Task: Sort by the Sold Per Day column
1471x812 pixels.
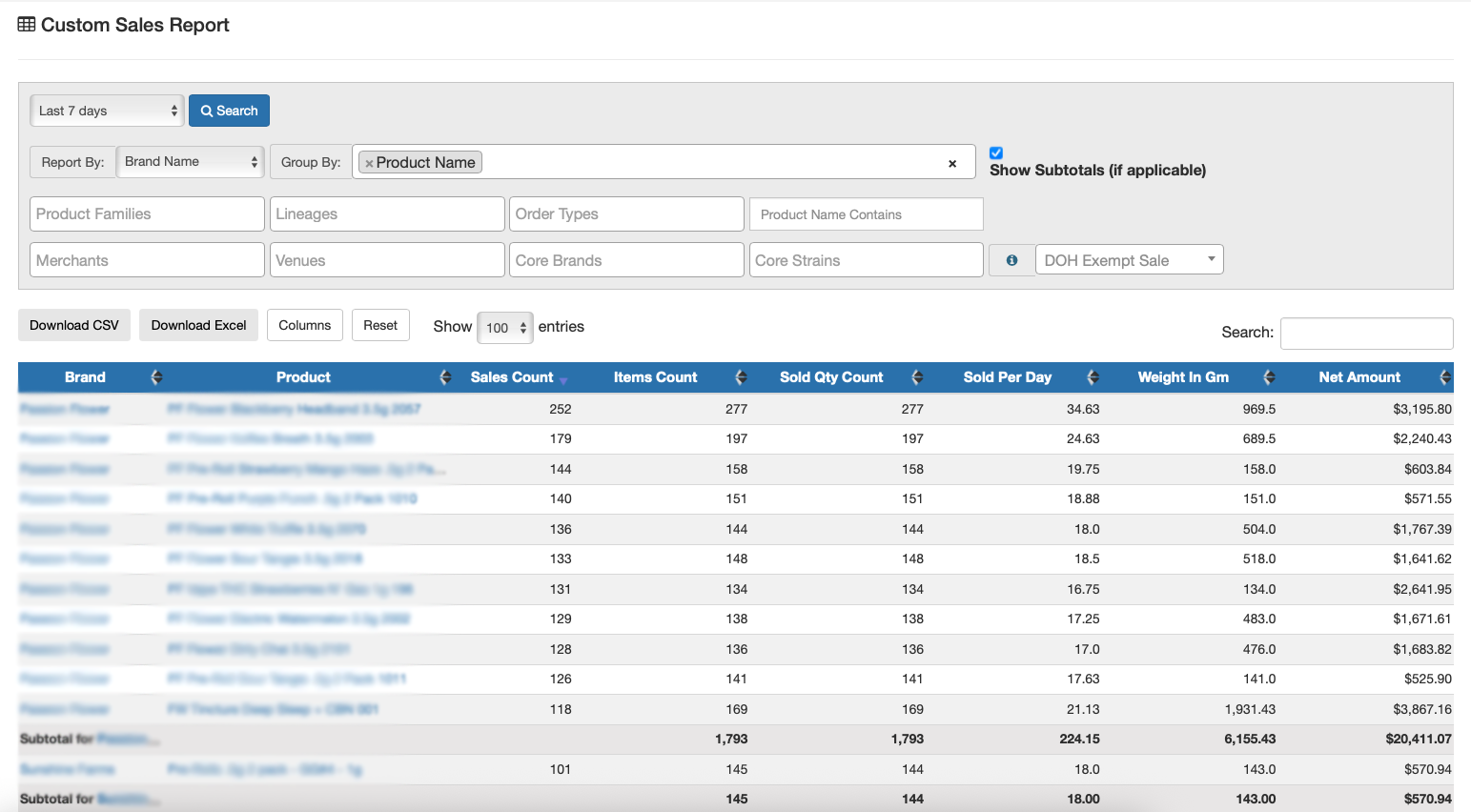Action: (x=1093, y=377)
